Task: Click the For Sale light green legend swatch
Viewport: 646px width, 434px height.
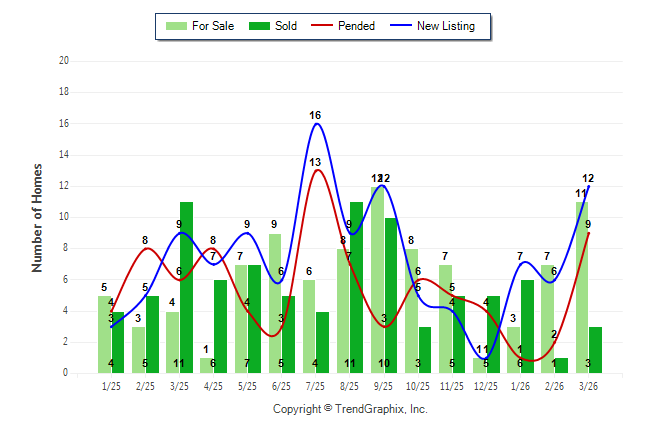Action: (x=175, y=26)
